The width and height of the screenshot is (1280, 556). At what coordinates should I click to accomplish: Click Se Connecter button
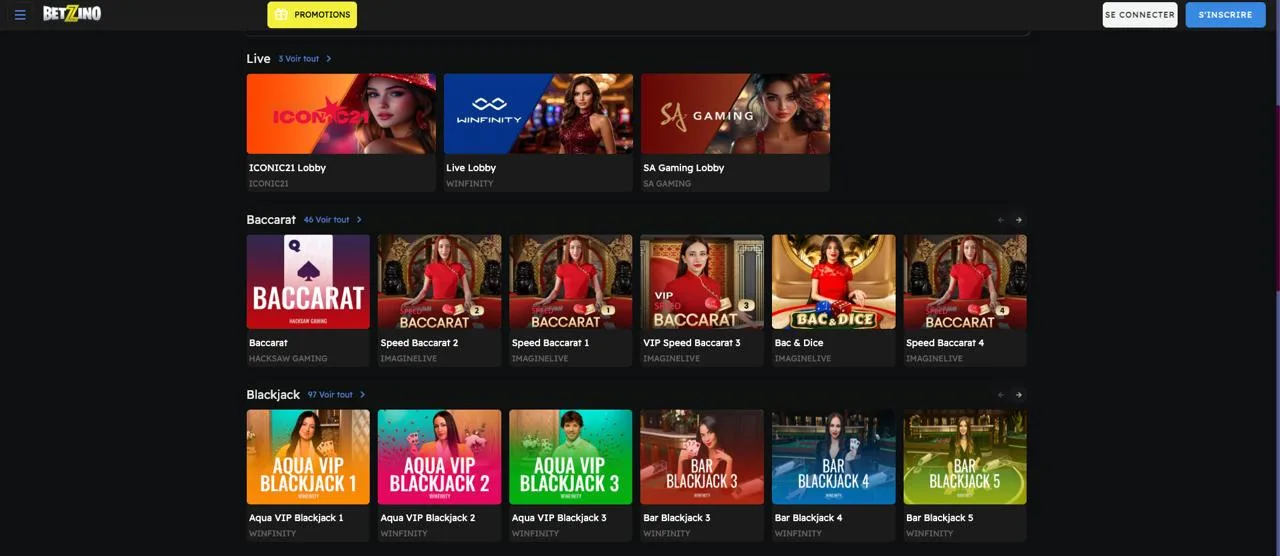click(1140, 15)
